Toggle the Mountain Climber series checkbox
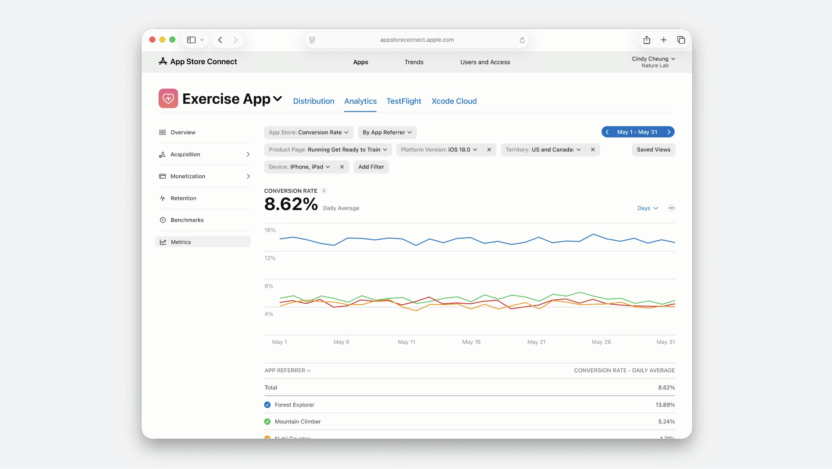Viewport: 832px width, 469px height. pyautogui.click(x=267, y=422)
